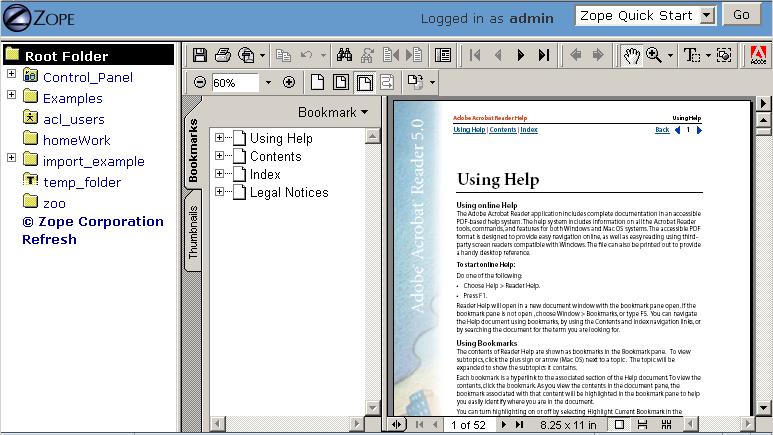
Task: Open the zoo folder link
Action: (54, 204)
